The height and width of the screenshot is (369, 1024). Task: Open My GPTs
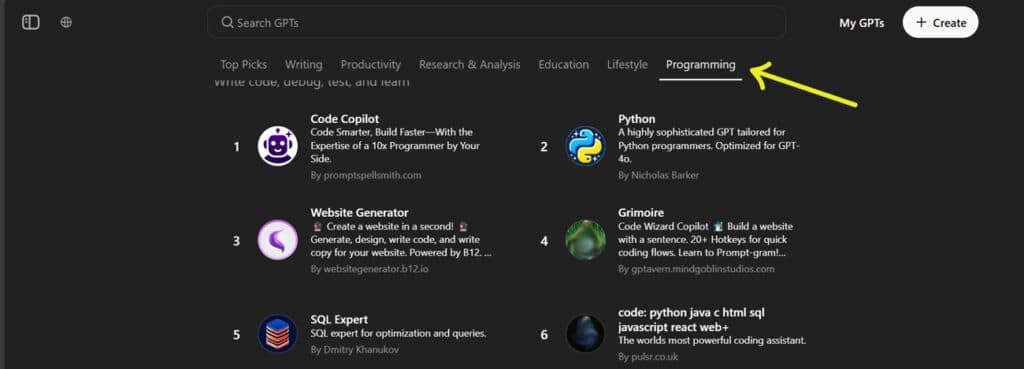[x=861, y=23]
